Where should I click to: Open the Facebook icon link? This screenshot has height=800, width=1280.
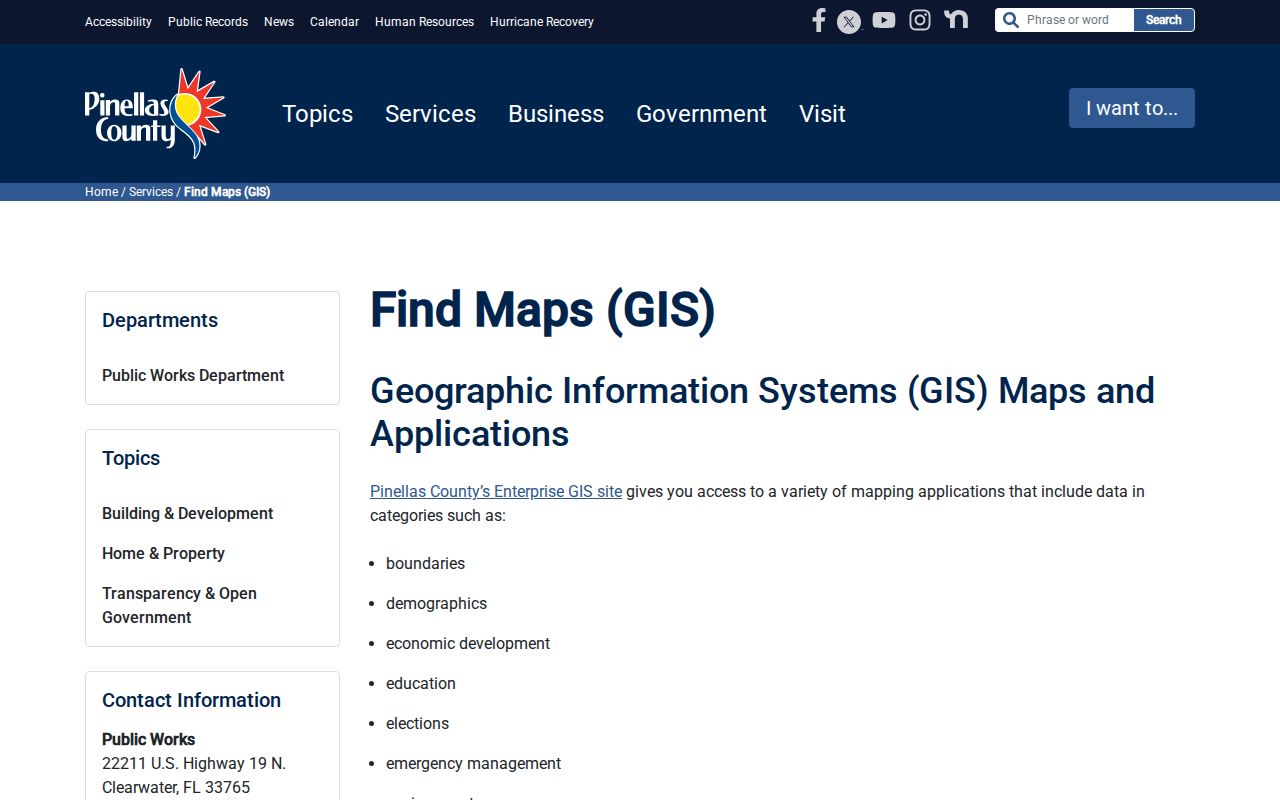coord(818,20)
